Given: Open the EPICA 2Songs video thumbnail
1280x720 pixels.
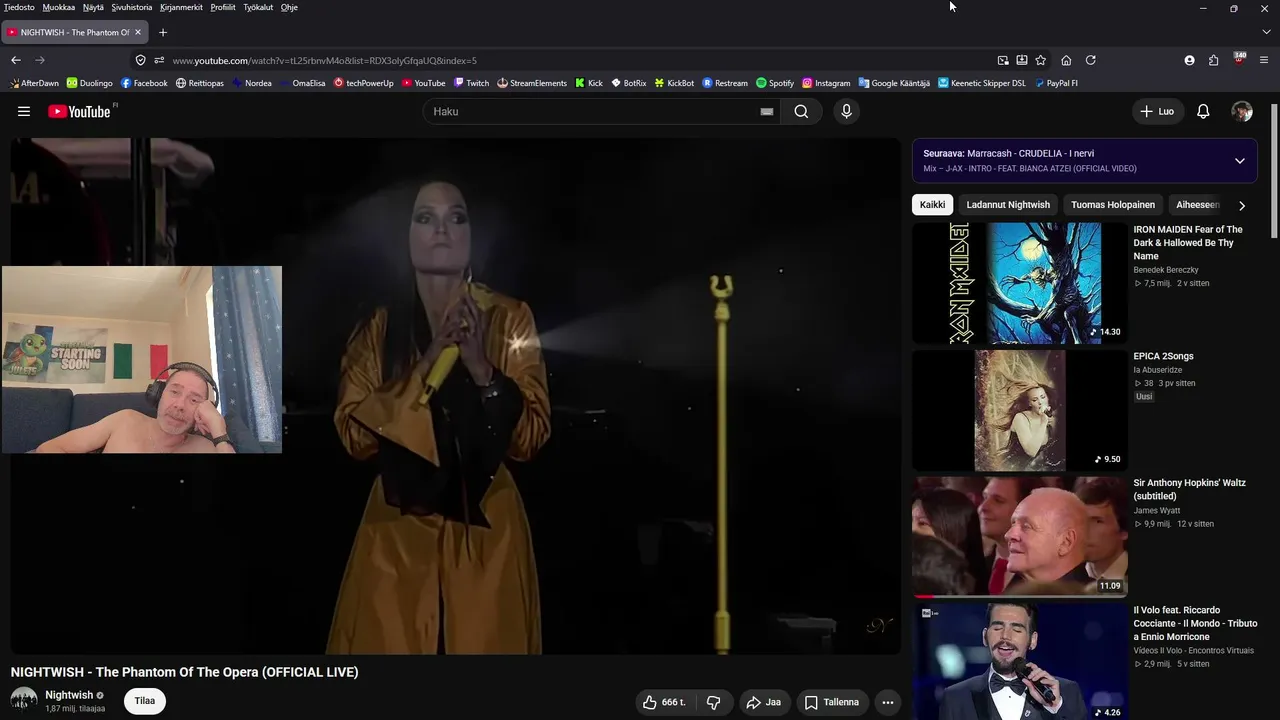Looking at the screenshot, I should [x=1020, y=410].
